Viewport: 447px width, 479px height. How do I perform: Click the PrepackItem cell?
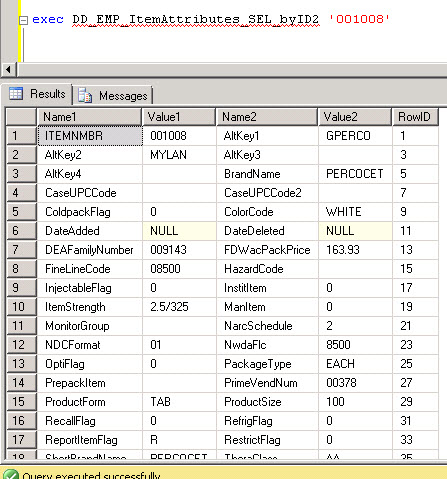(x=90, y=383)
